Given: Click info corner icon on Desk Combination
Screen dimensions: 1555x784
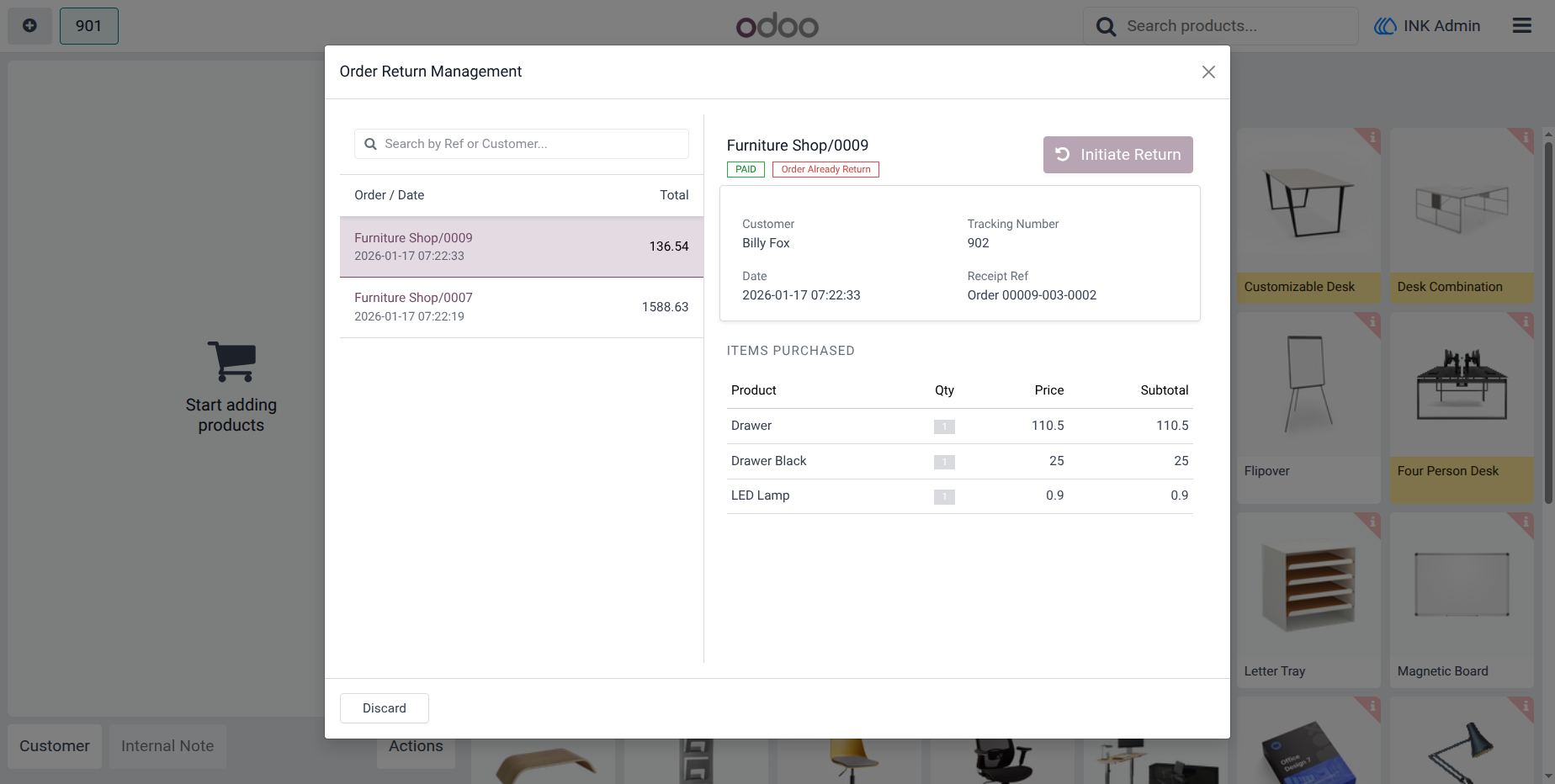Looking at the screenshot, I should click(1525, 137).
